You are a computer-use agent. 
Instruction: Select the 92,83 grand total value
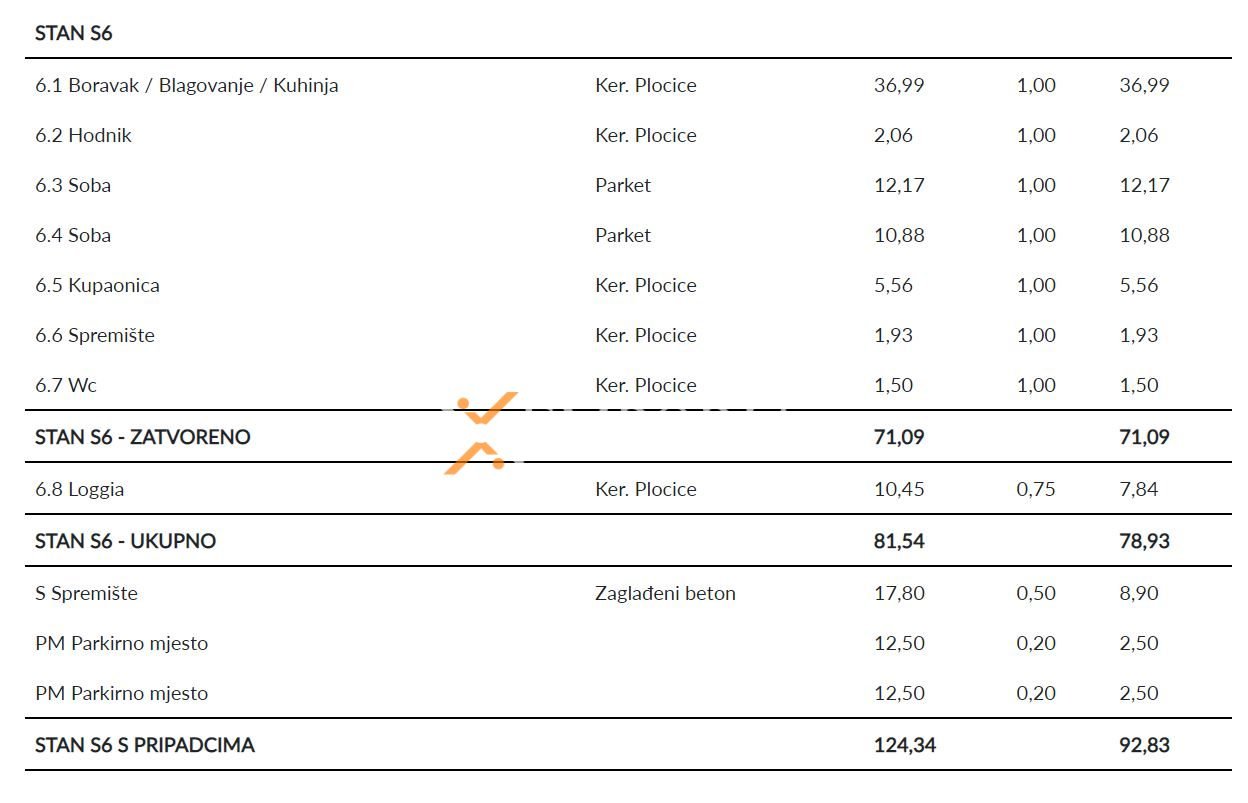pyautogui.click(x=1144, y=745)
